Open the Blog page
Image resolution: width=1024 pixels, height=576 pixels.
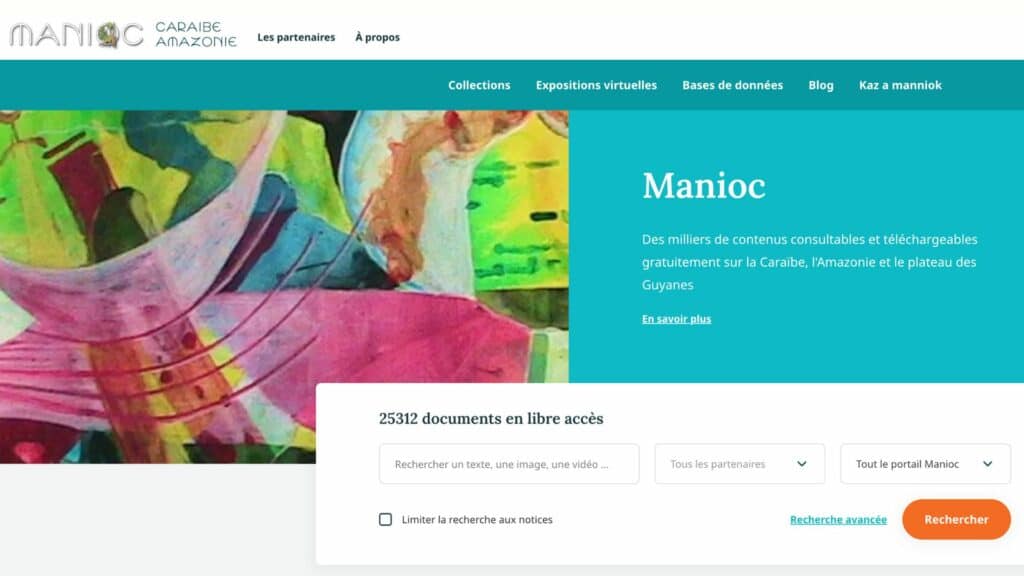(x=821, y=86)
